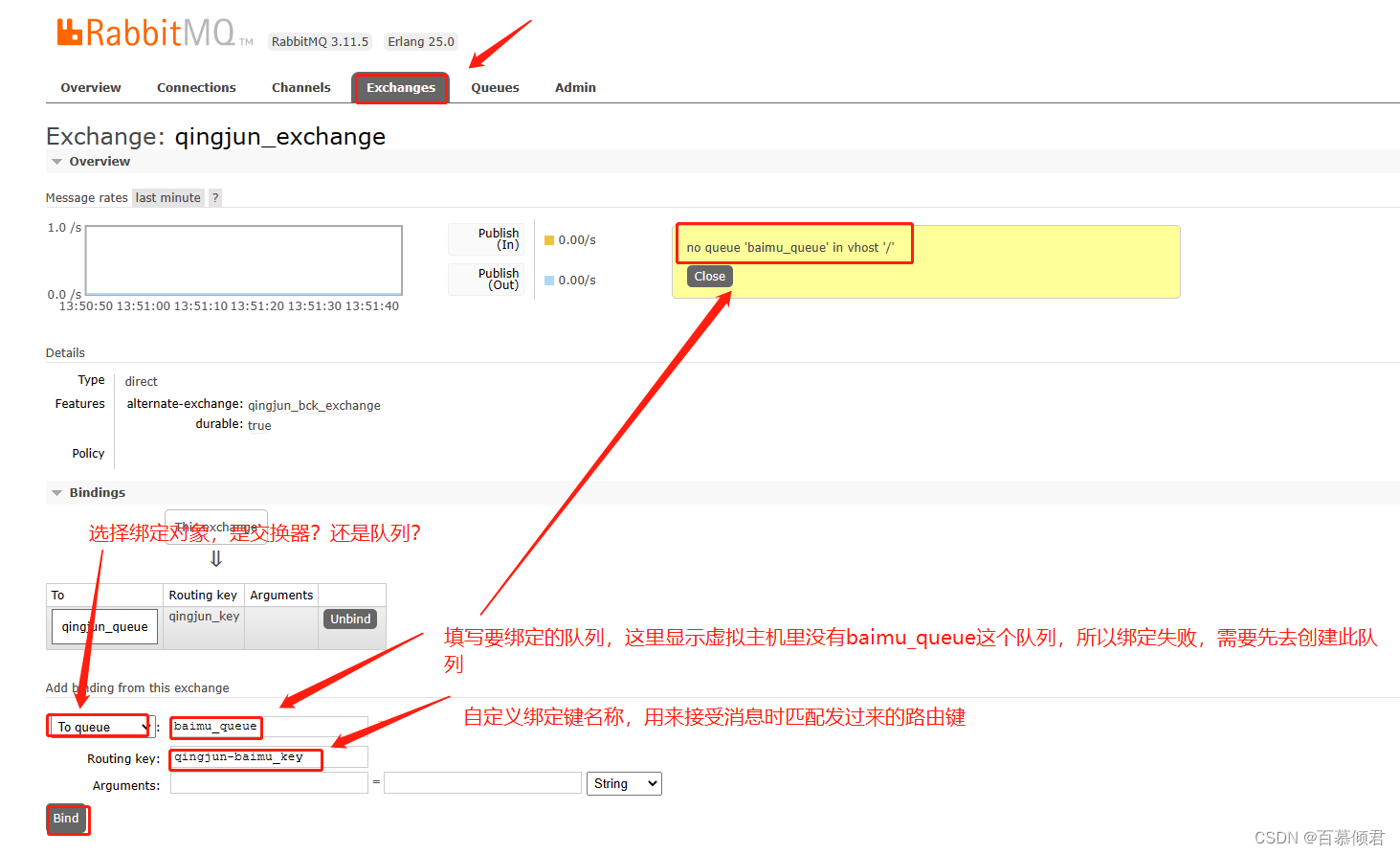
Task: Select the 'qingjun_bck_exchange' alternate-exchange value
Action: (314, 405)
